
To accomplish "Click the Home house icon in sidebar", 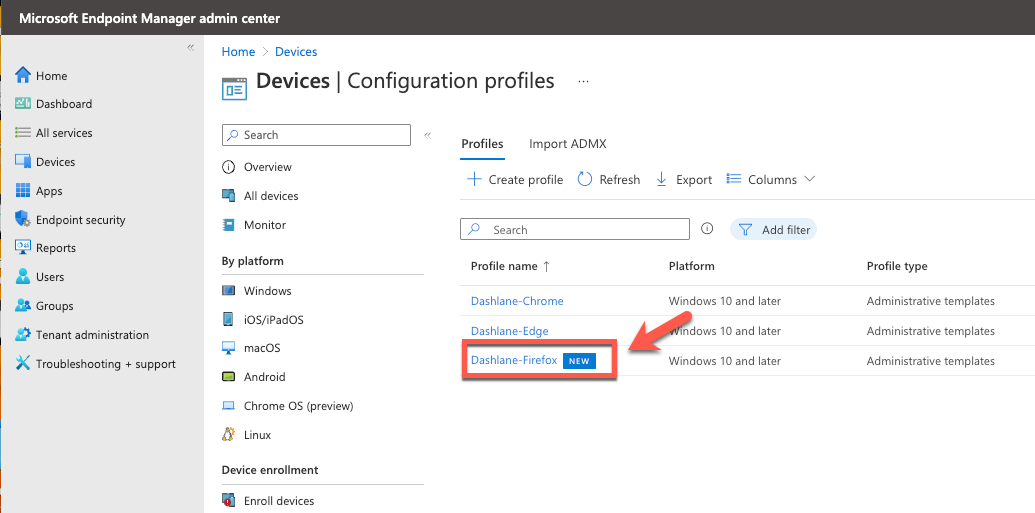I will (23, 75).
